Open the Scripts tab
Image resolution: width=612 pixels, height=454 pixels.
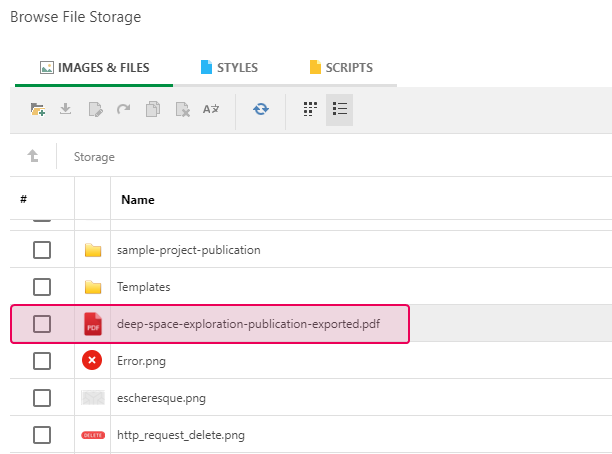tap(341, 68)
